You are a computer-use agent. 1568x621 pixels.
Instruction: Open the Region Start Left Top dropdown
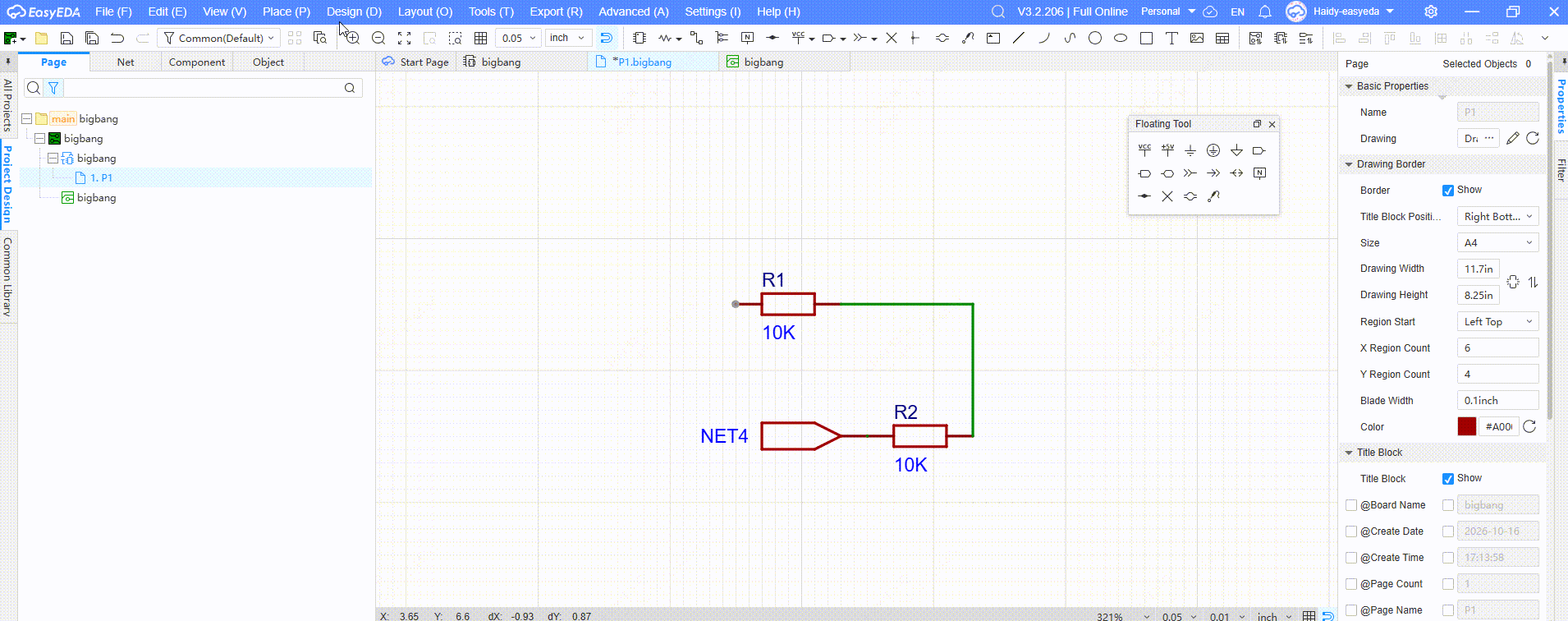pos(1498,322)
